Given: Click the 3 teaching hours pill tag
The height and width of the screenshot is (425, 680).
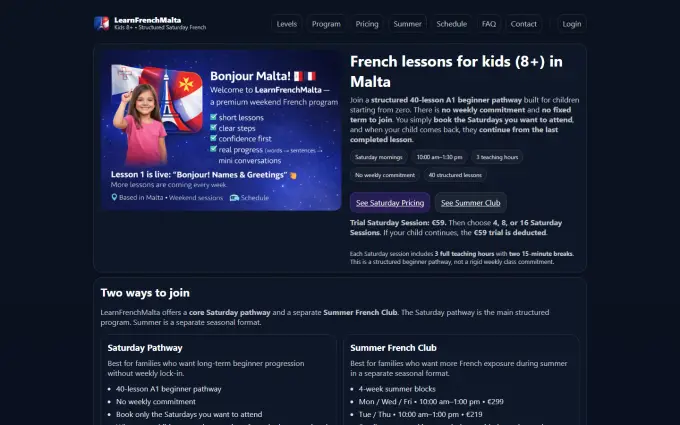Looking at the screenshot, I should click(497, 157).
